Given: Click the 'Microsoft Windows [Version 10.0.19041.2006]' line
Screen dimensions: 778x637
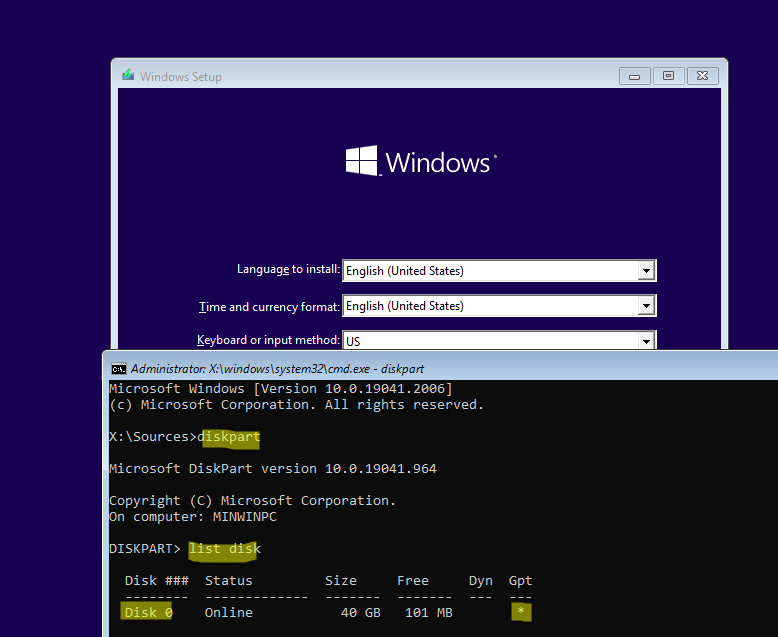Looking at the screenshot, I should [x=280, y=389].
